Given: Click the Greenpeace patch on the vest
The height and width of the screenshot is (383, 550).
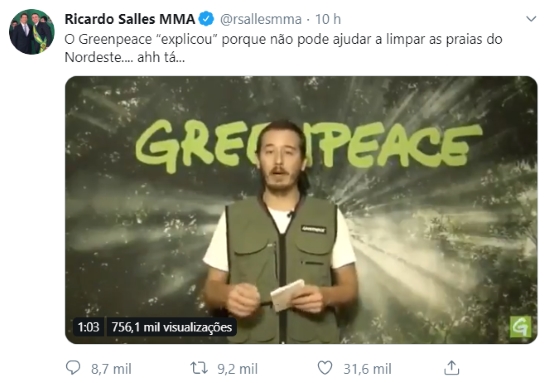Looking at the screenshot, I should tap(314, 229).
